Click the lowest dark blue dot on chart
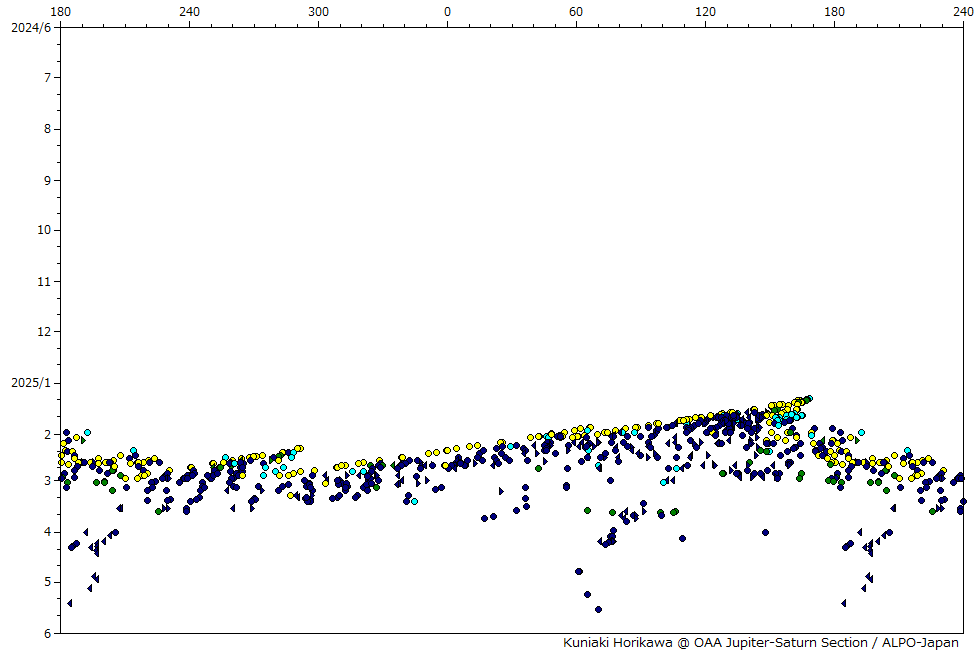Image resolution: width=980 pixels, height=650 pixels. pos(598,609)
